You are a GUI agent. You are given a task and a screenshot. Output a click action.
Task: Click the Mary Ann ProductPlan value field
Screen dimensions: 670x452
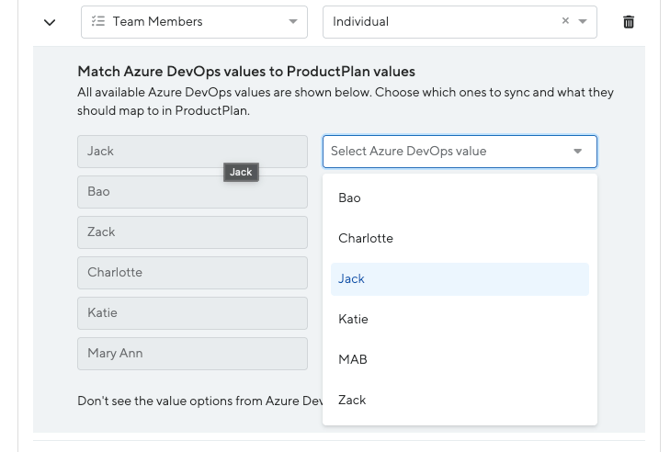click(x=192, y=353)
